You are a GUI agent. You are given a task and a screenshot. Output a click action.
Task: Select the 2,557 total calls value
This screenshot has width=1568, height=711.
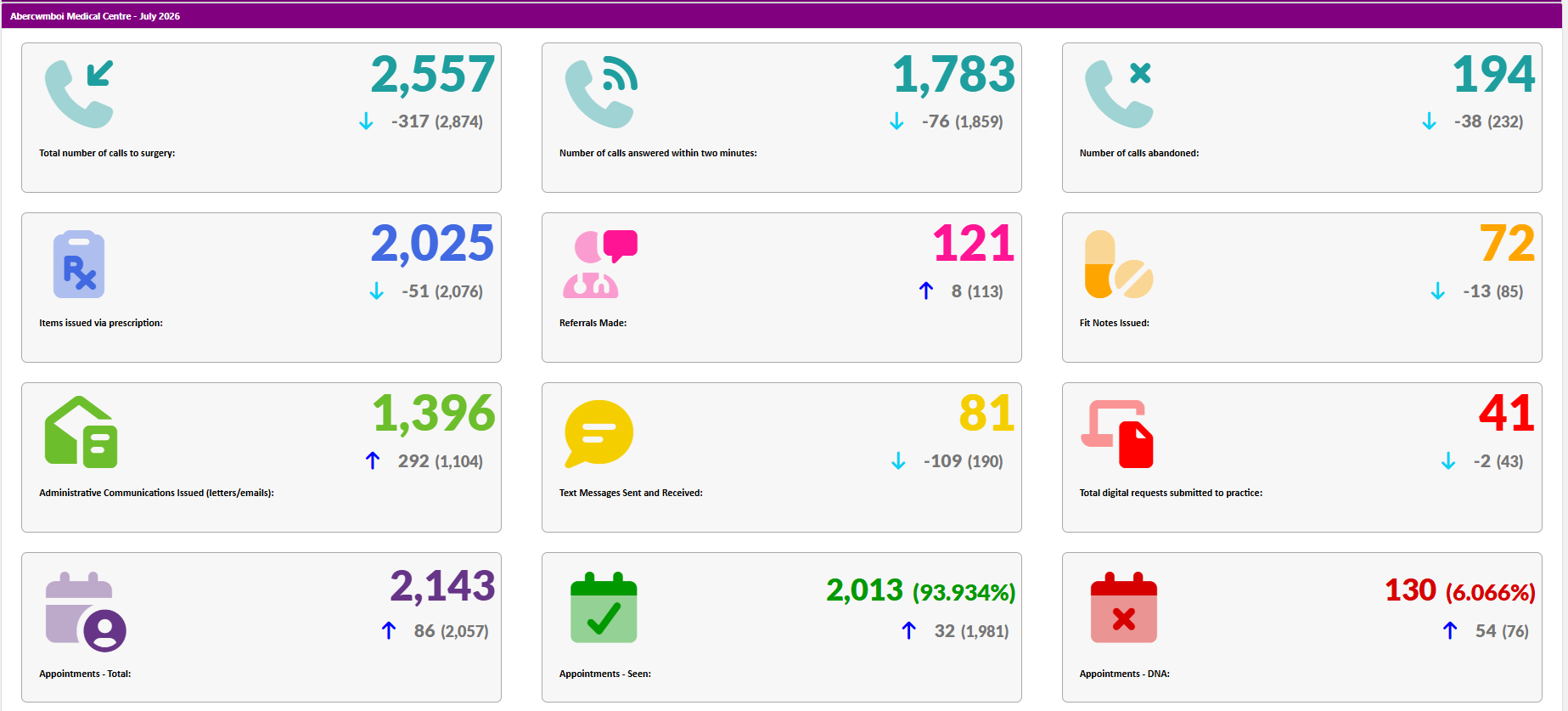coord(433,74)
